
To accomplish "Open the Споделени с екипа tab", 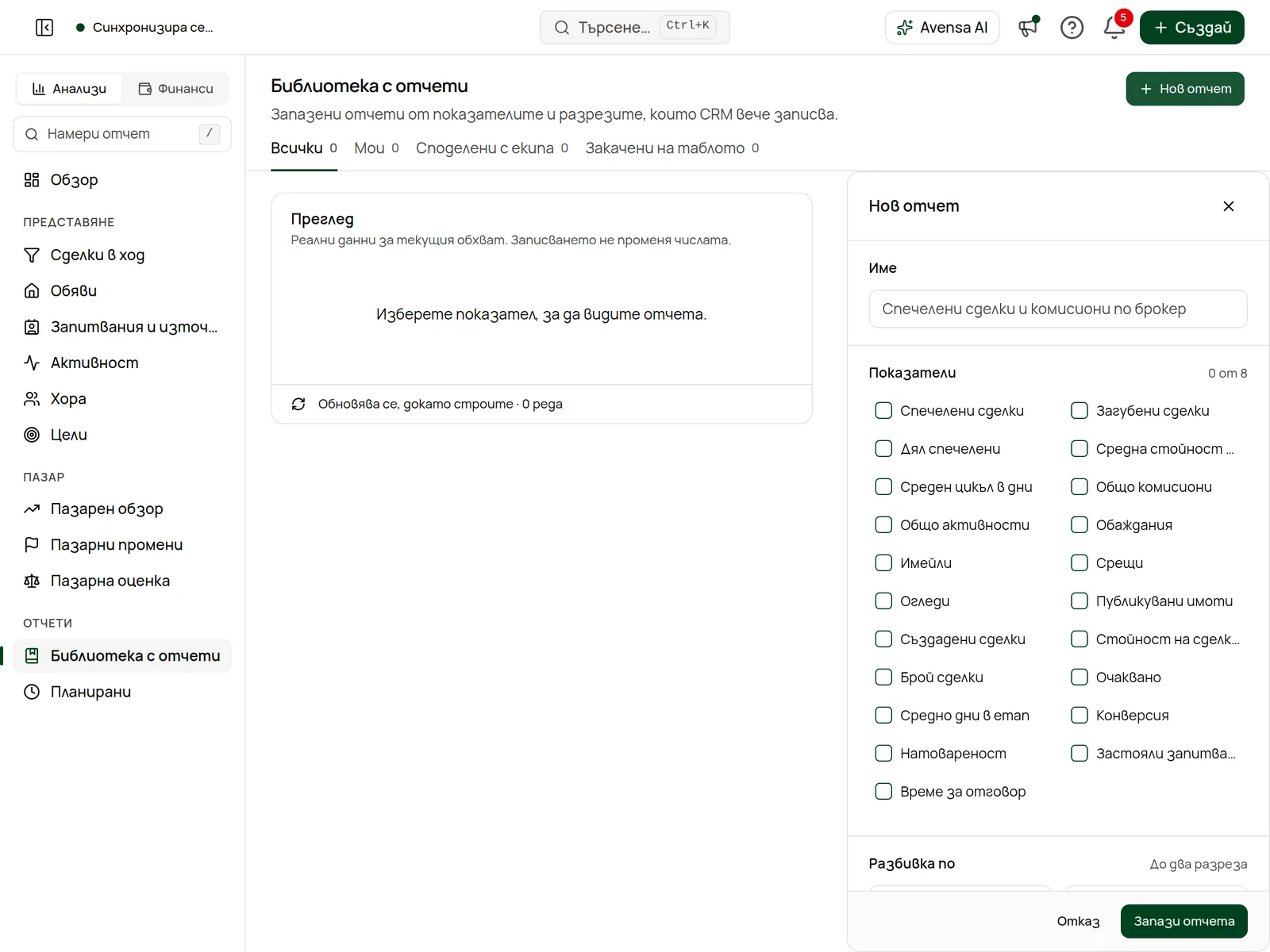I will (492, 148).
